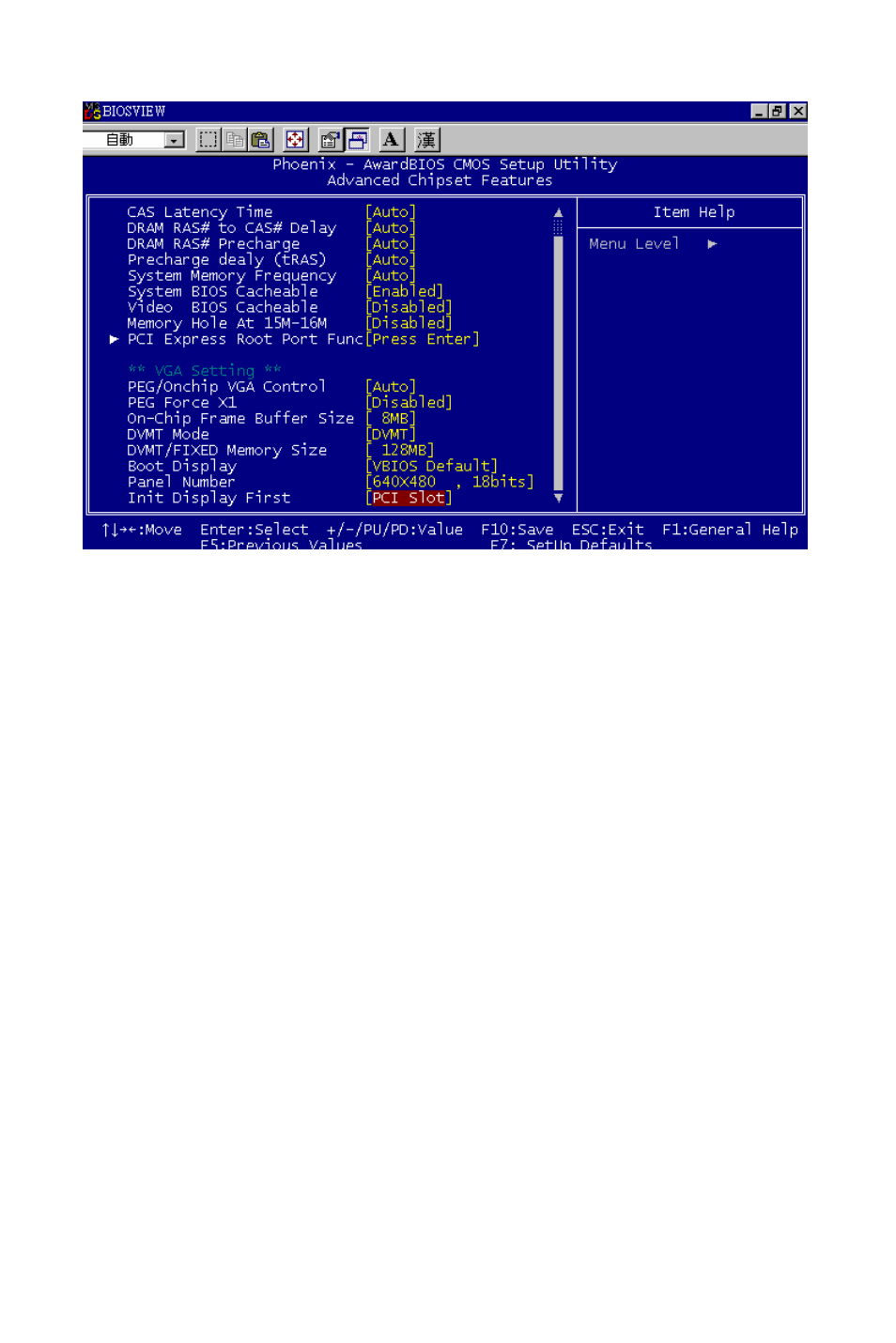Click the Chinese character 漢 icon
This screenshot has height=1343, width=896.
426,140
